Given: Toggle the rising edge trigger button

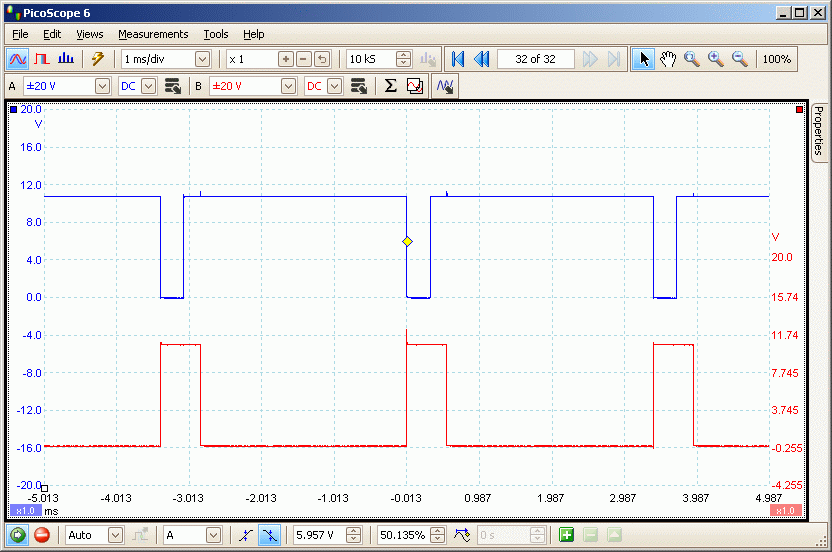Looking at the screenshot, I should tap(246, 535).
